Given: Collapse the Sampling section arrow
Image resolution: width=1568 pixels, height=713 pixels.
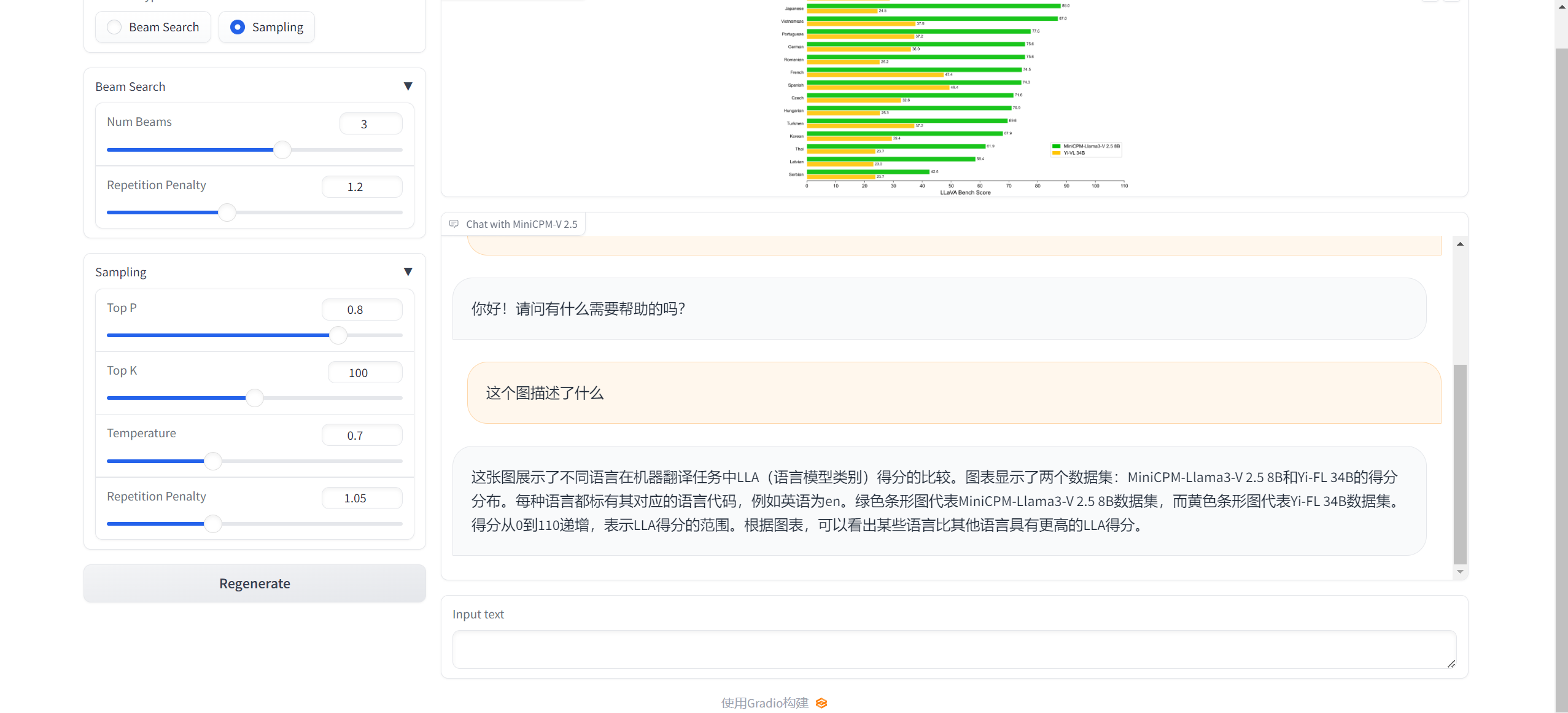Looking at the screenshot, I should [x=408, y=272].
